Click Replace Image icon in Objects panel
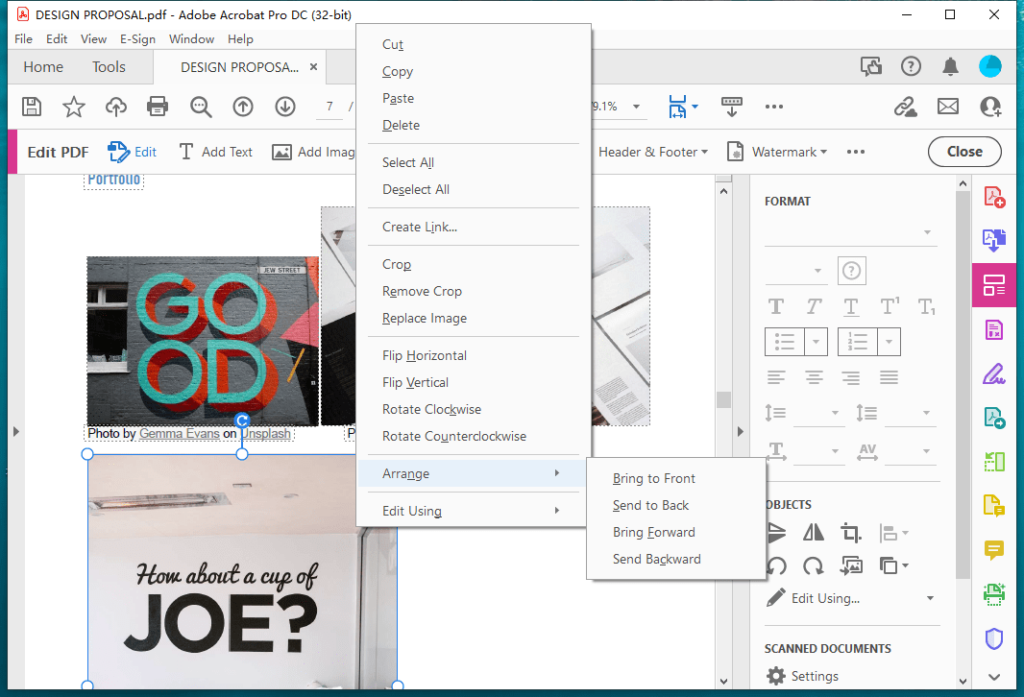 click(850, 566)
